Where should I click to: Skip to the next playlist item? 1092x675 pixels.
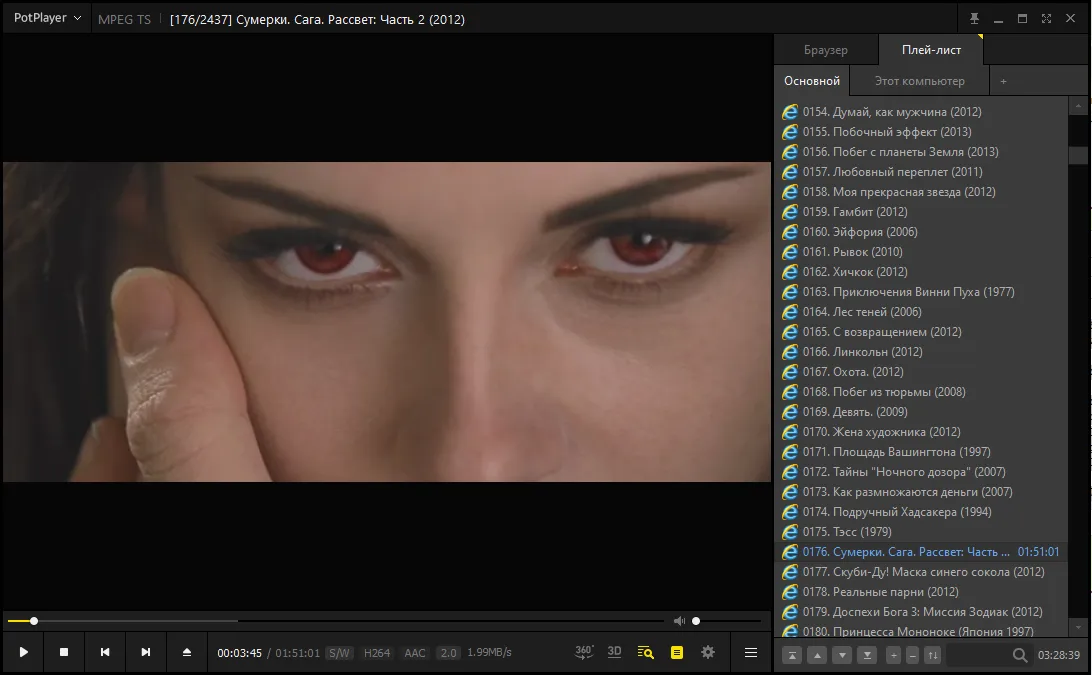(x=146, y=653)
